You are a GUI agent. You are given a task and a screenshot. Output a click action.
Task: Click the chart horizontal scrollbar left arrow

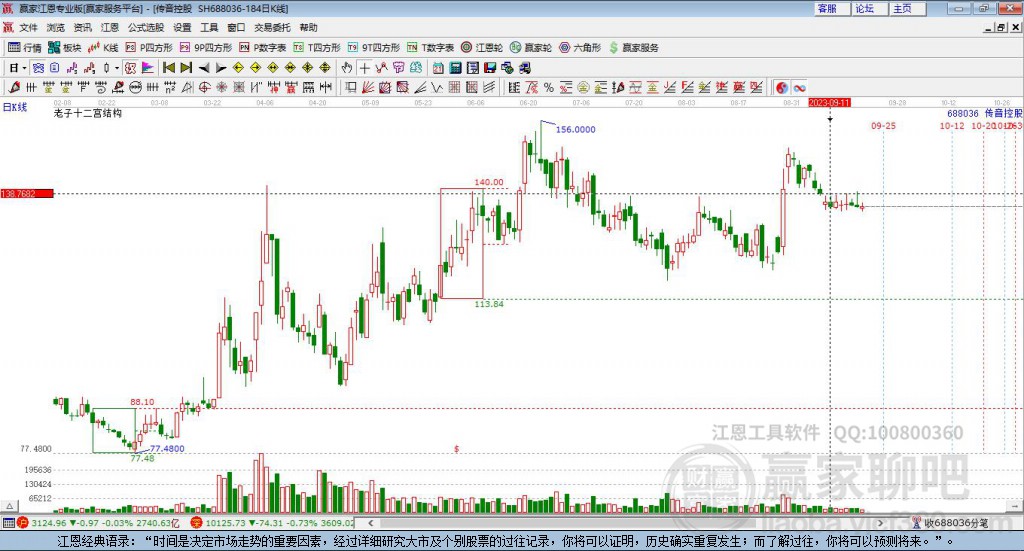370,522
